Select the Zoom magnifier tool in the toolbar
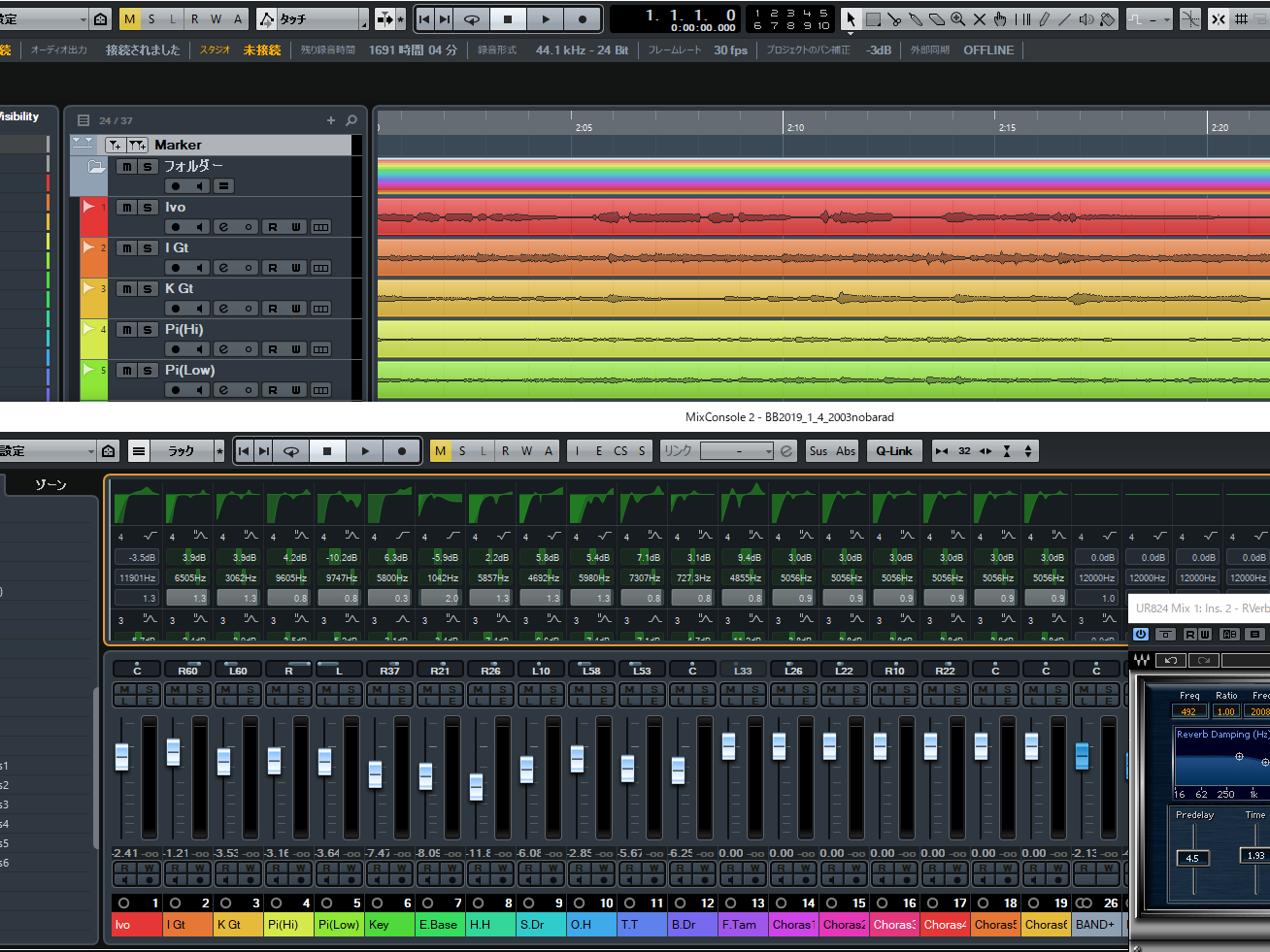 [x=957, y=19]
